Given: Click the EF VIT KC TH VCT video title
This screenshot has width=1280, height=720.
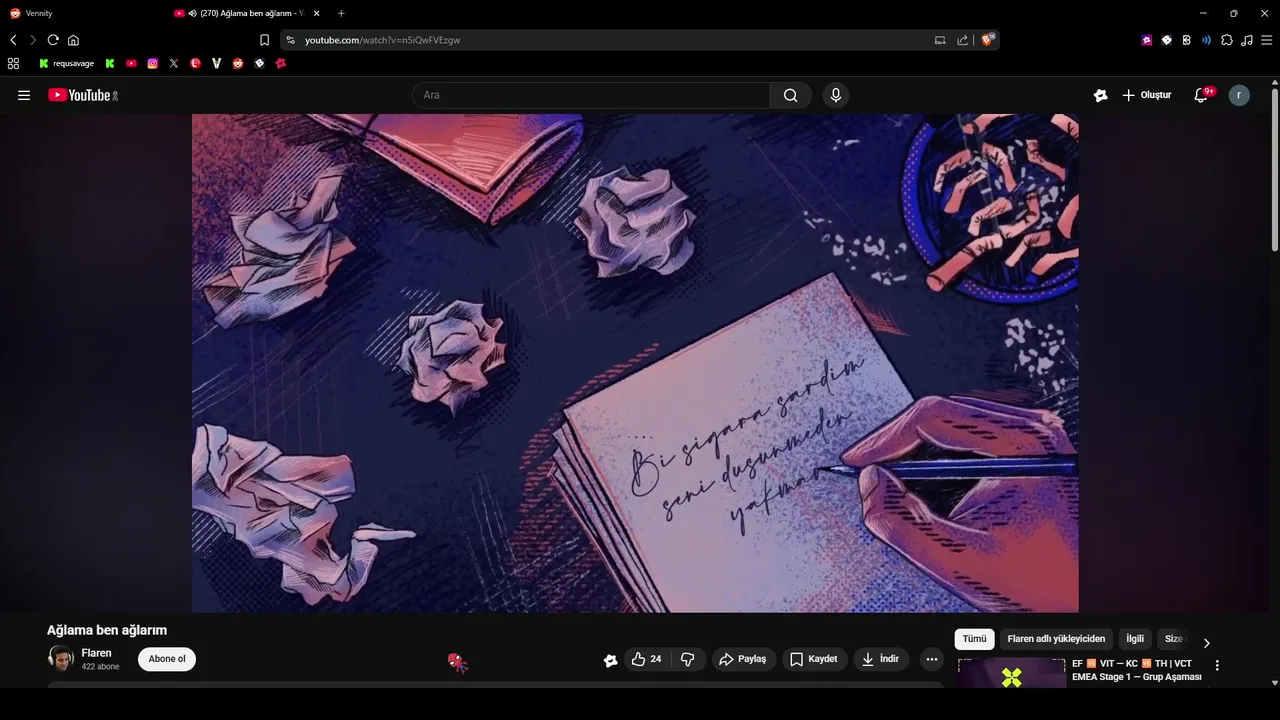Looking at the screenshot, I should (1136, 670).
